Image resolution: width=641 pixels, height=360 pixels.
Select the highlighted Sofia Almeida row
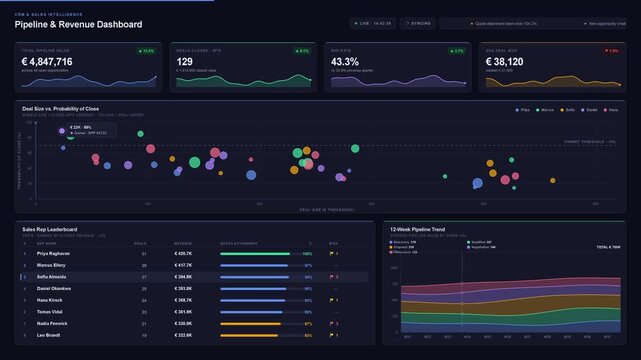pos(194,277)
